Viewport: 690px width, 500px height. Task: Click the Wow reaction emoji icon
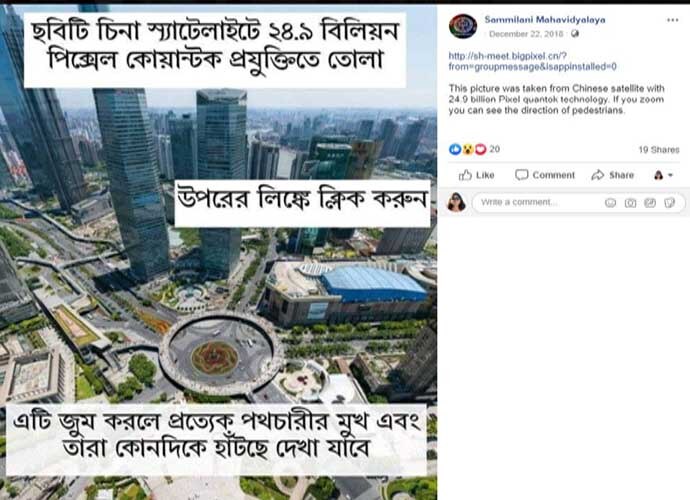click(x=468, y=149)
